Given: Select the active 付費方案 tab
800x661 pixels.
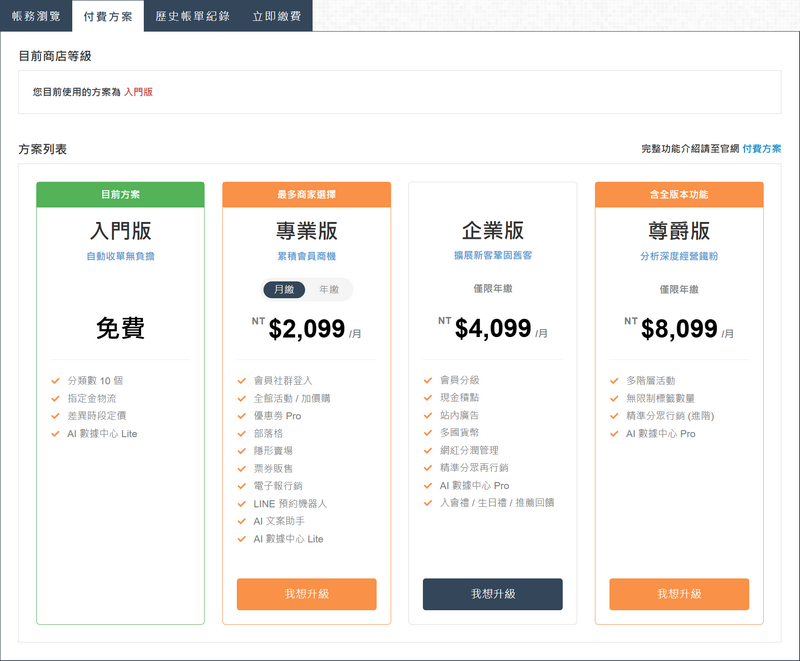Looking at the screenshot, I should [107, 16].
